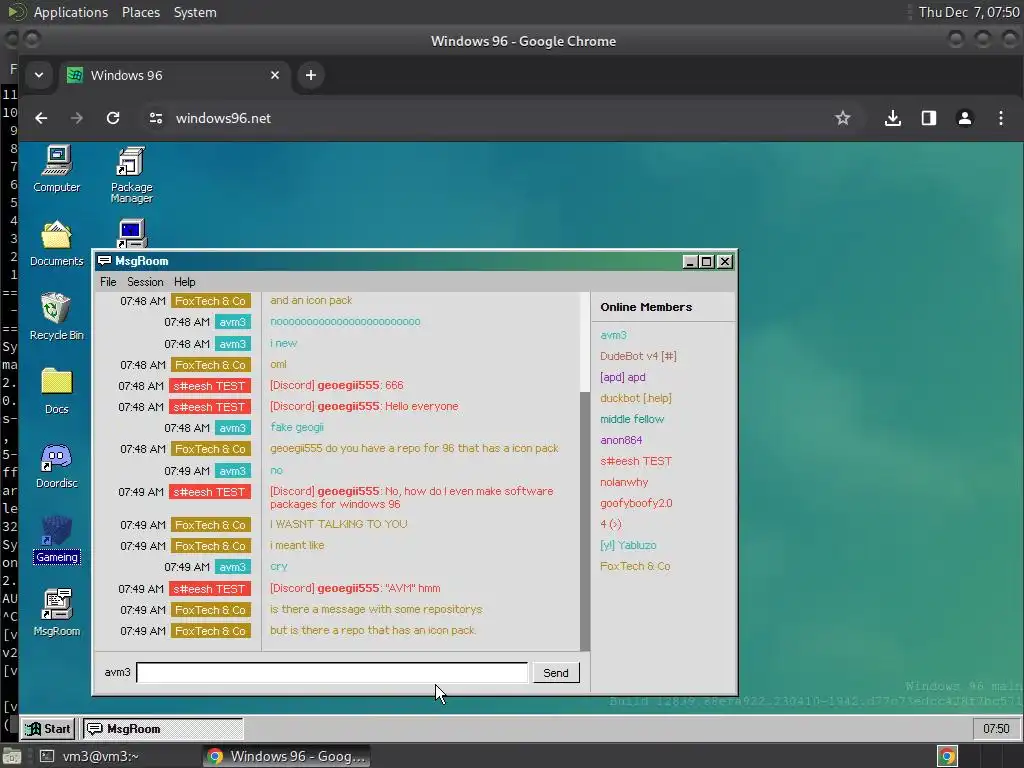Open a new Chrome tab
The width and height of the screenshot is (1024, 768).
311,75
